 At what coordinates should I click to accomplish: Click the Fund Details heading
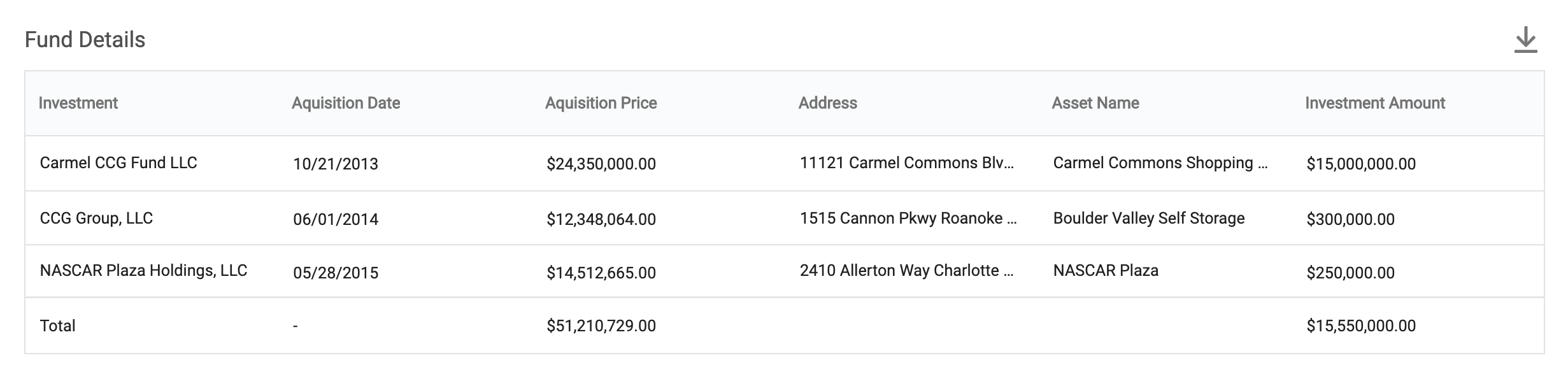(x=85, y=40)
